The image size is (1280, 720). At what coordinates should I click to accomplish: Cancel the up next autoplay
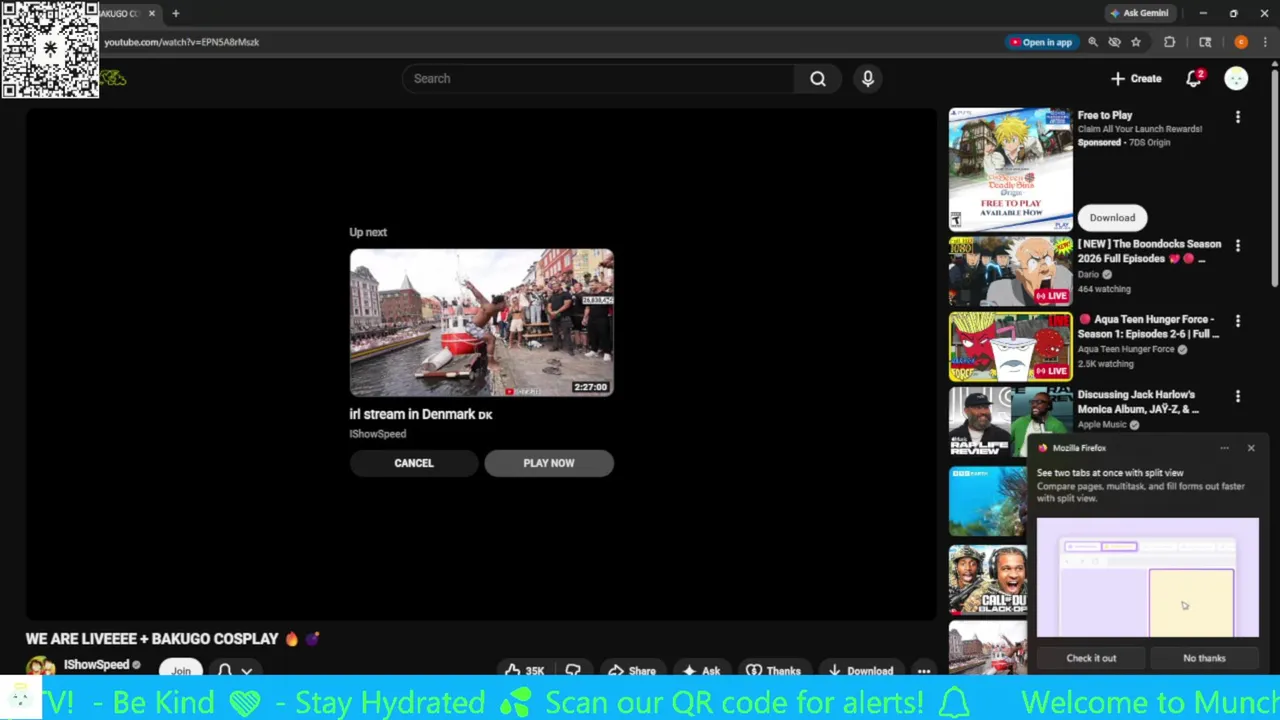(414, 463)
